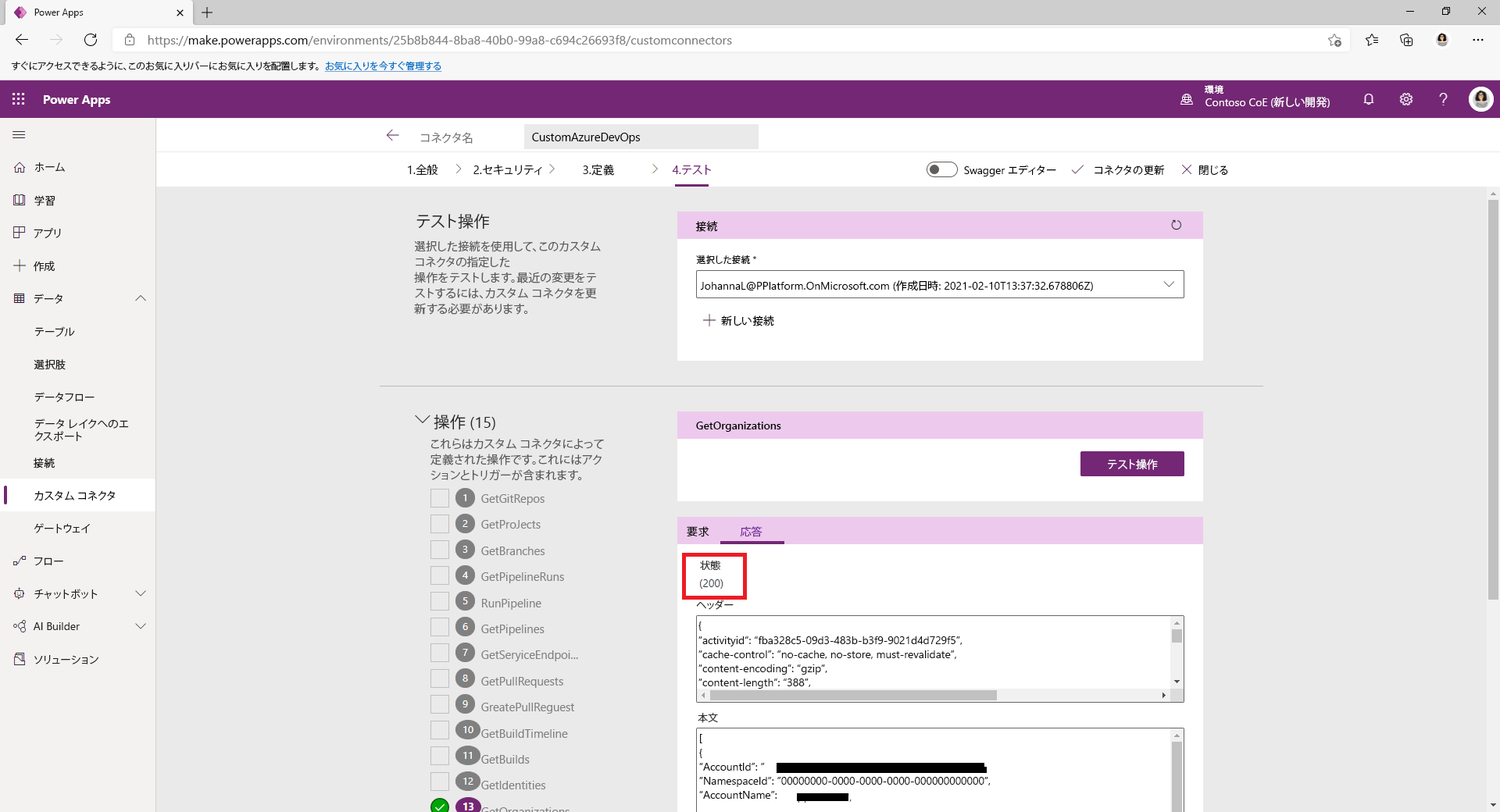Open a new browser tab
This screenshot has width=1500, height=812.
tap(207, 12)
